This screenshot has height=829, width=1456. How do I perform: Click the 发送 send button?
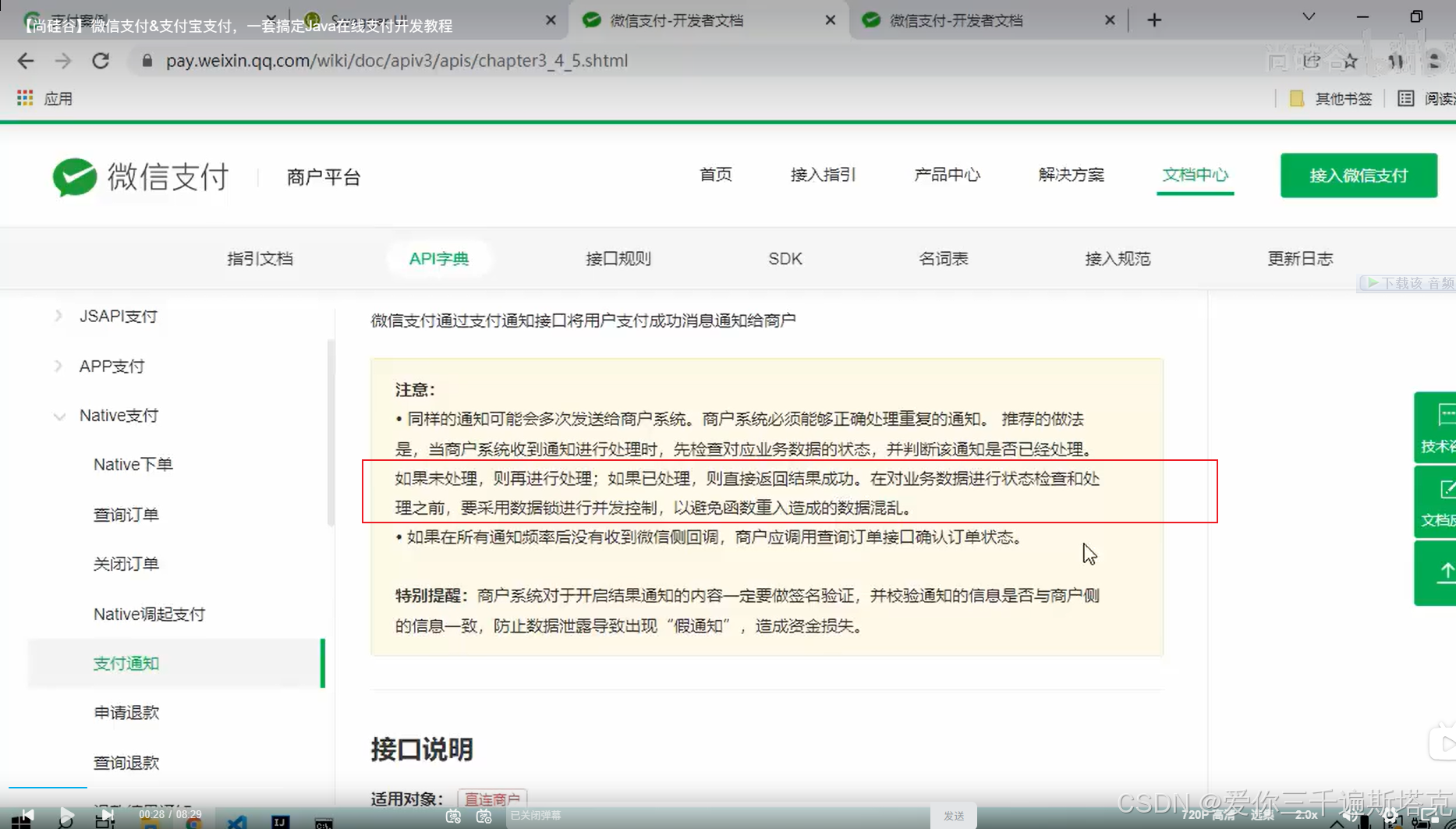point(954,816)
